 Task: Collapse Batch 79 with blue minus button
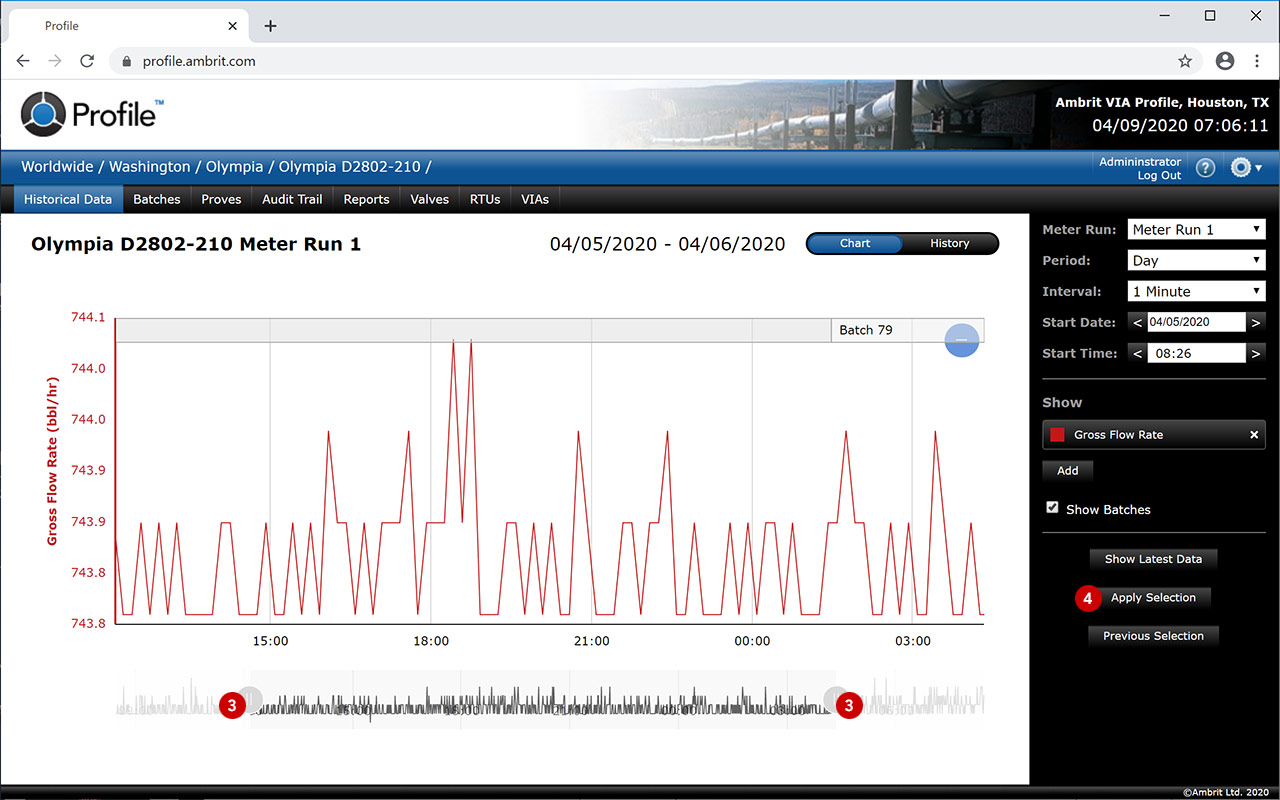(x=961, y=341)
